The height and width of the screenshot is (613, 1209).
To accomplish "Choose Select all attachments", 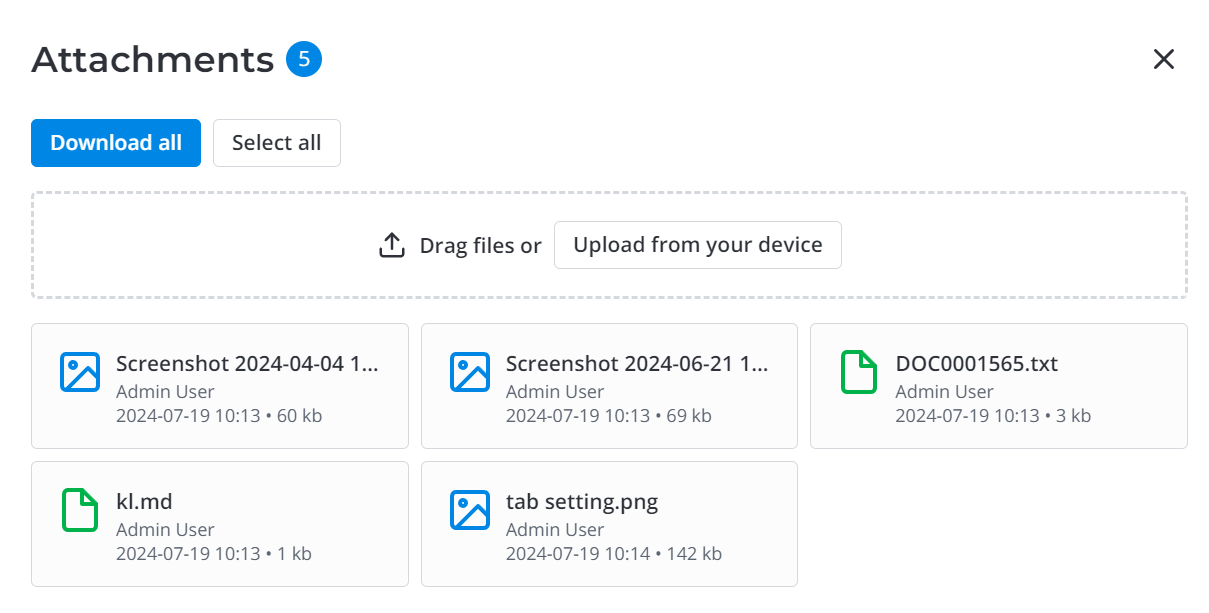I will pos(276,143).
